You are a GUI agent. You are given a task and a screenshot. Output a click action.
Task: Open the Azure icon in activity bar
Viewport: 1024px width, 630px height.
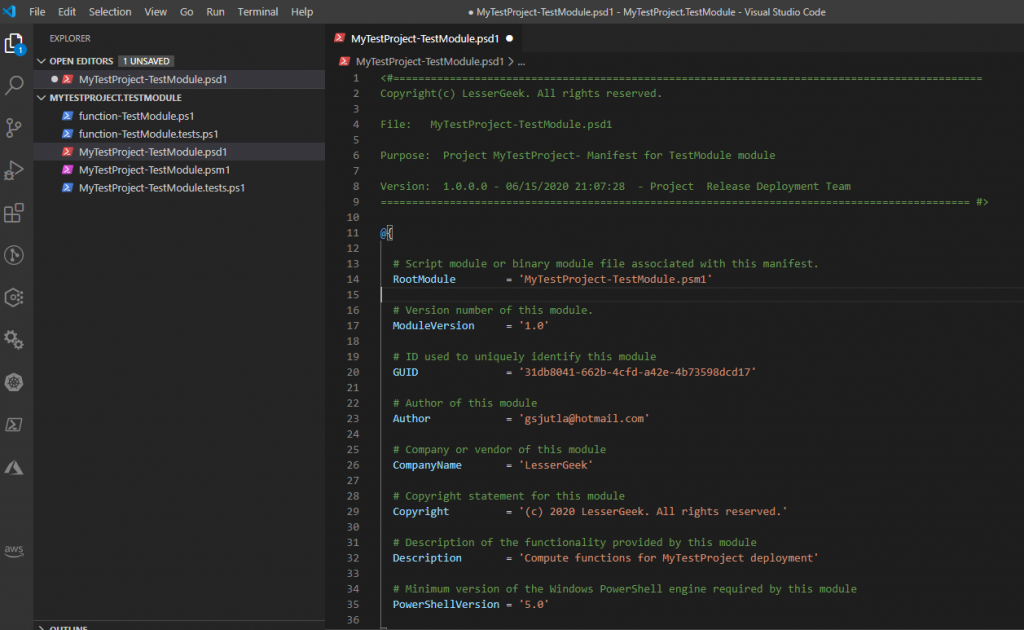tap(15, 467)
